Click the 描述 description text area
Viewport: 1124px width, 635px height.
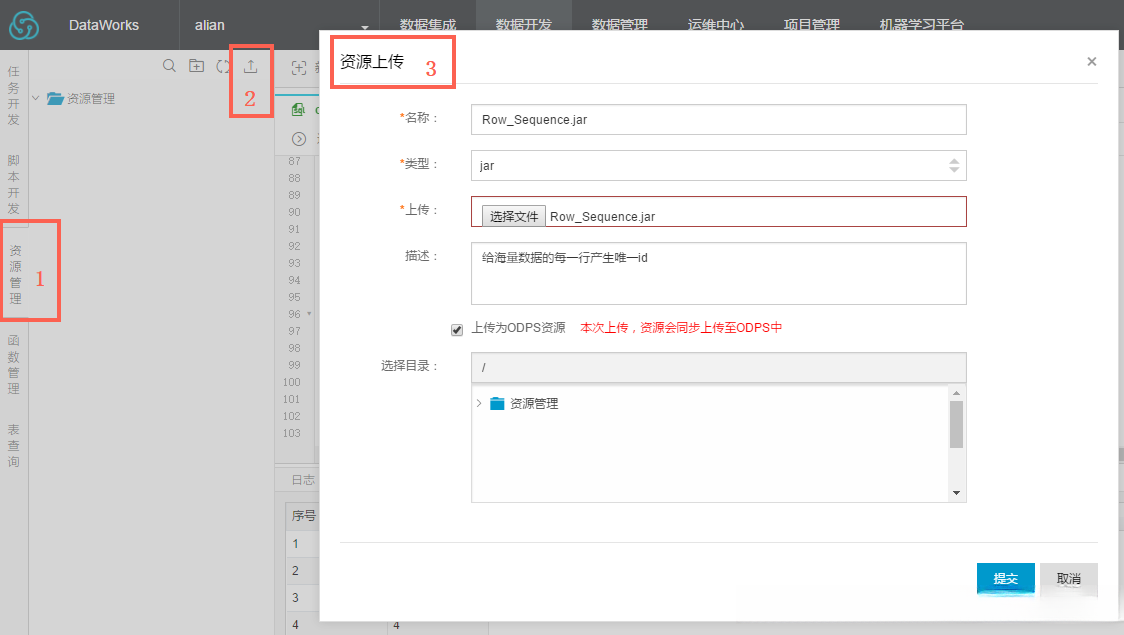718,273
